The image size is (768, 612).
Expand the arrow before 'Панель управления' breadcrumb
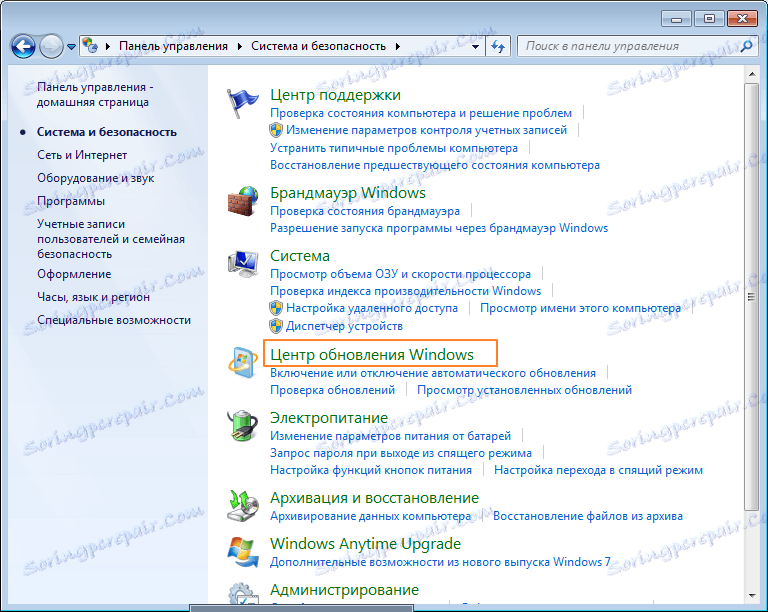pyautogui.click(x=108, y=47)
